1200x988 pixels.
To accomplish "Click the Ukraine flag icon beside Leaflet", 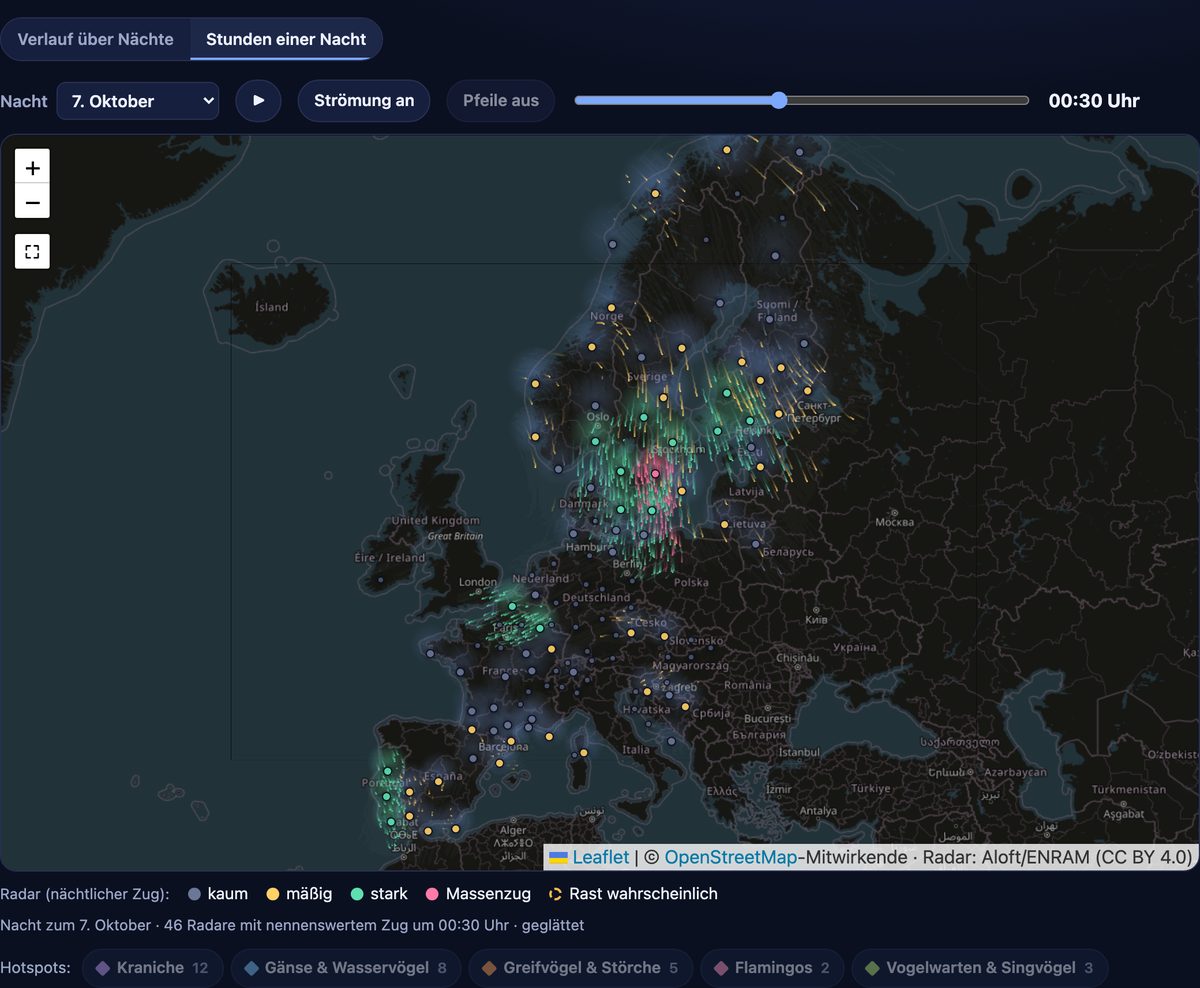I will point(560,857).
